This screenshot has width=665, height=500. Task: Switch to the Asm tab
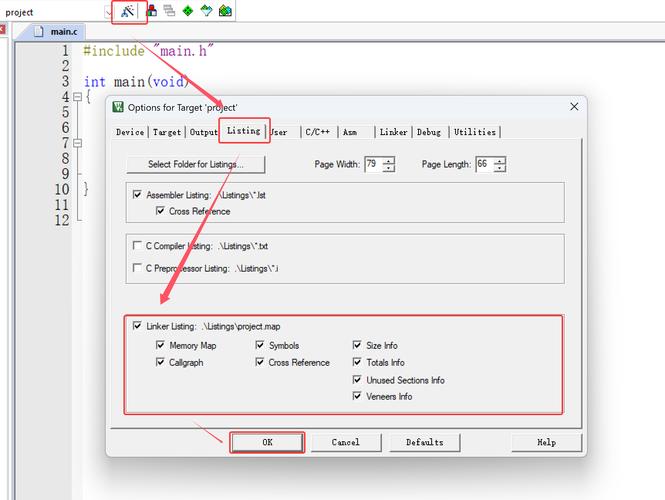point(350,132)
